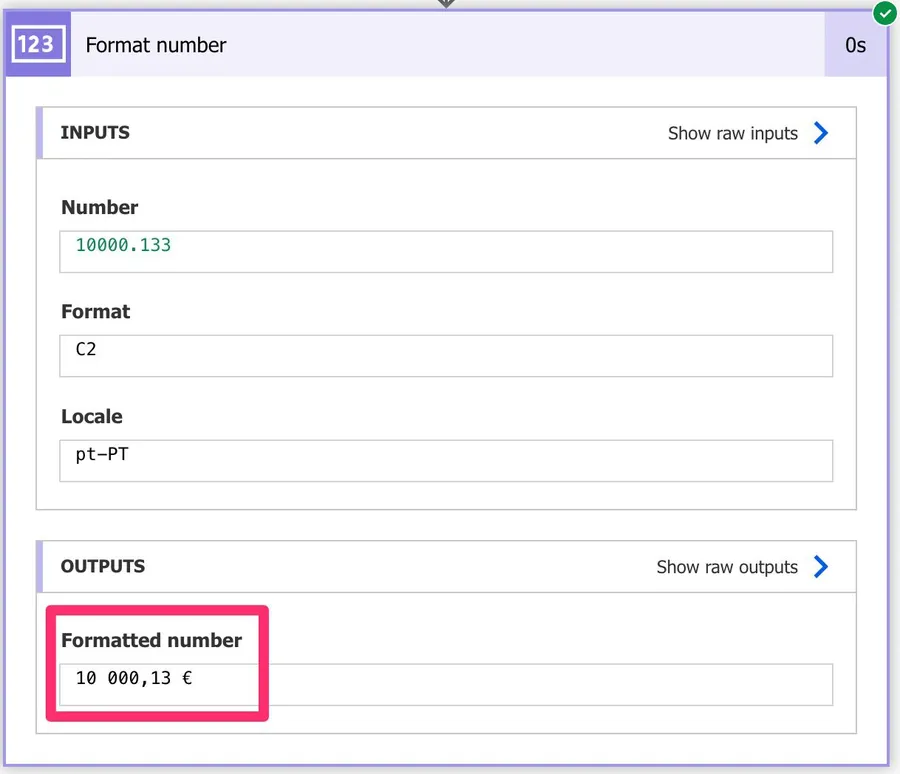Open the Show raw inputs link

[x=732, y=133]
